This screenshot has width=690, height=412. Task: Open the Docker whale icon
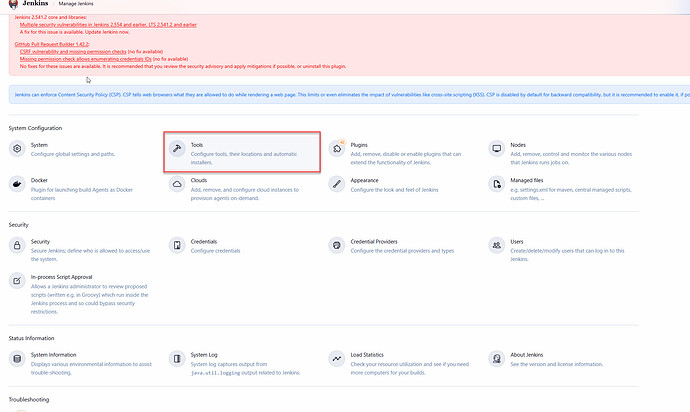tap(17, 184)
